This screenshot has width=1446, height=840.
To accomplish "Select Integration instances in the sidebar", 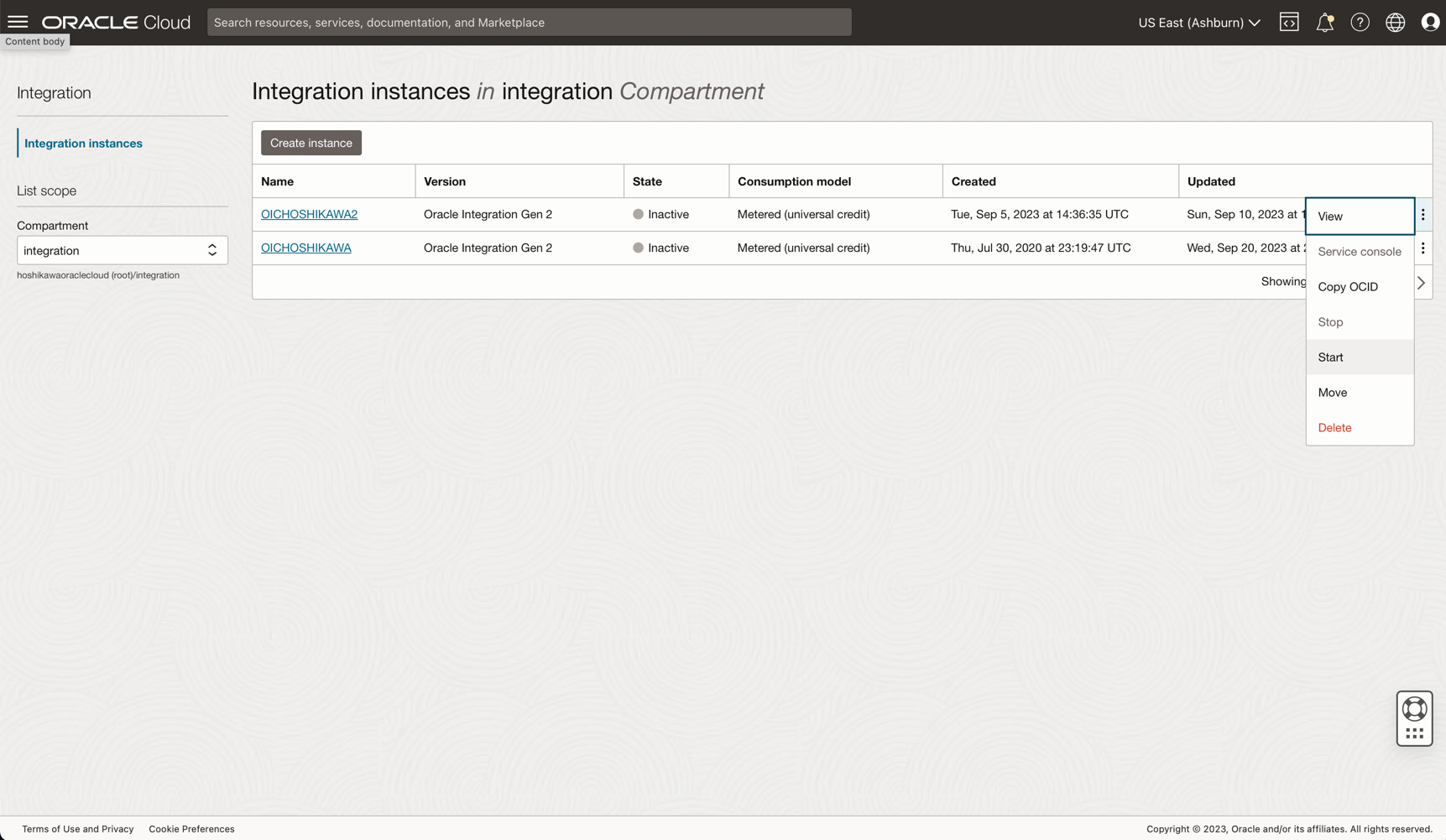I will tap(81, 143).
